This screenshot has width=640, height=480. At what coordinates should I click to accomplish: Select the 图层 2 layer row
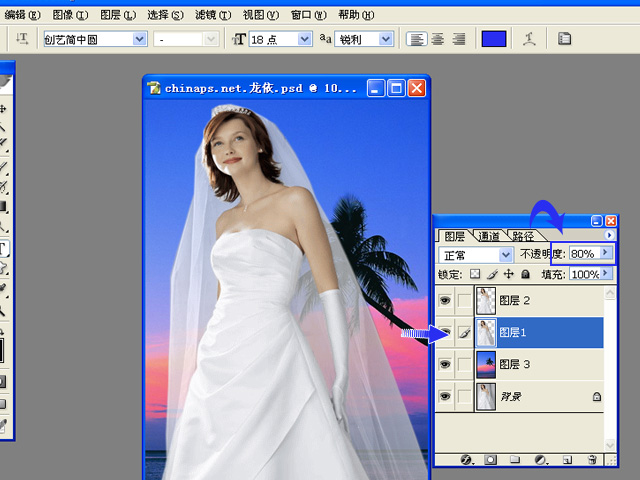(x=519, y=301)
